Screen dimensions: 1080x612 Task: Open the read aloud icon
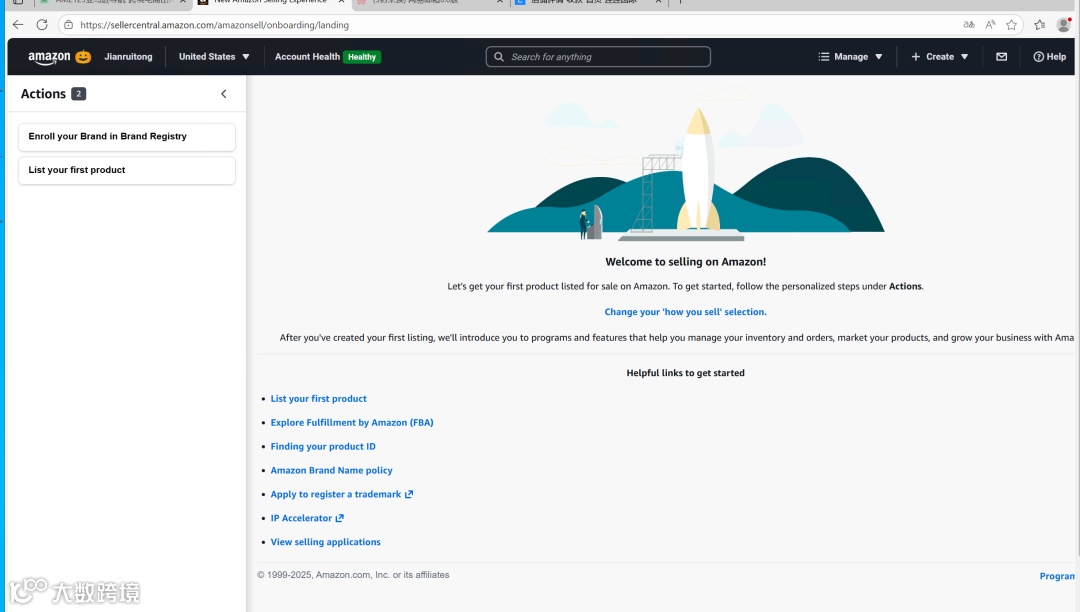[x=990, y=25]
